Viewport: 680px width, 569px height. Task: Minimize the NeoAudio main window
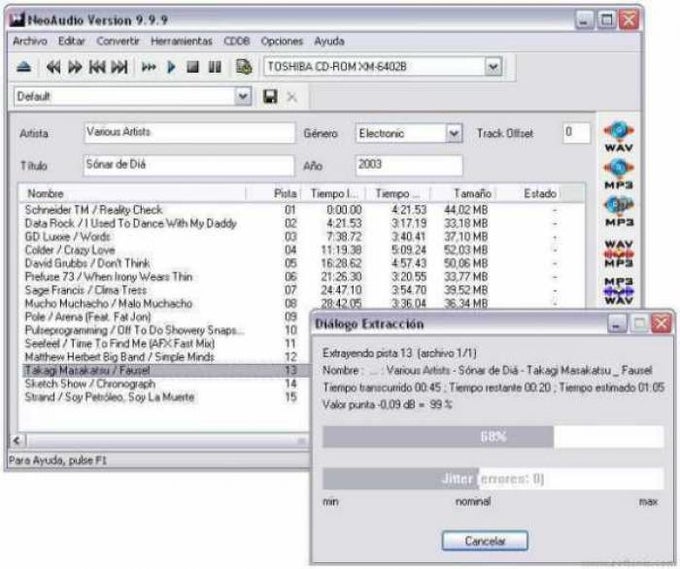tap(584, 20)
